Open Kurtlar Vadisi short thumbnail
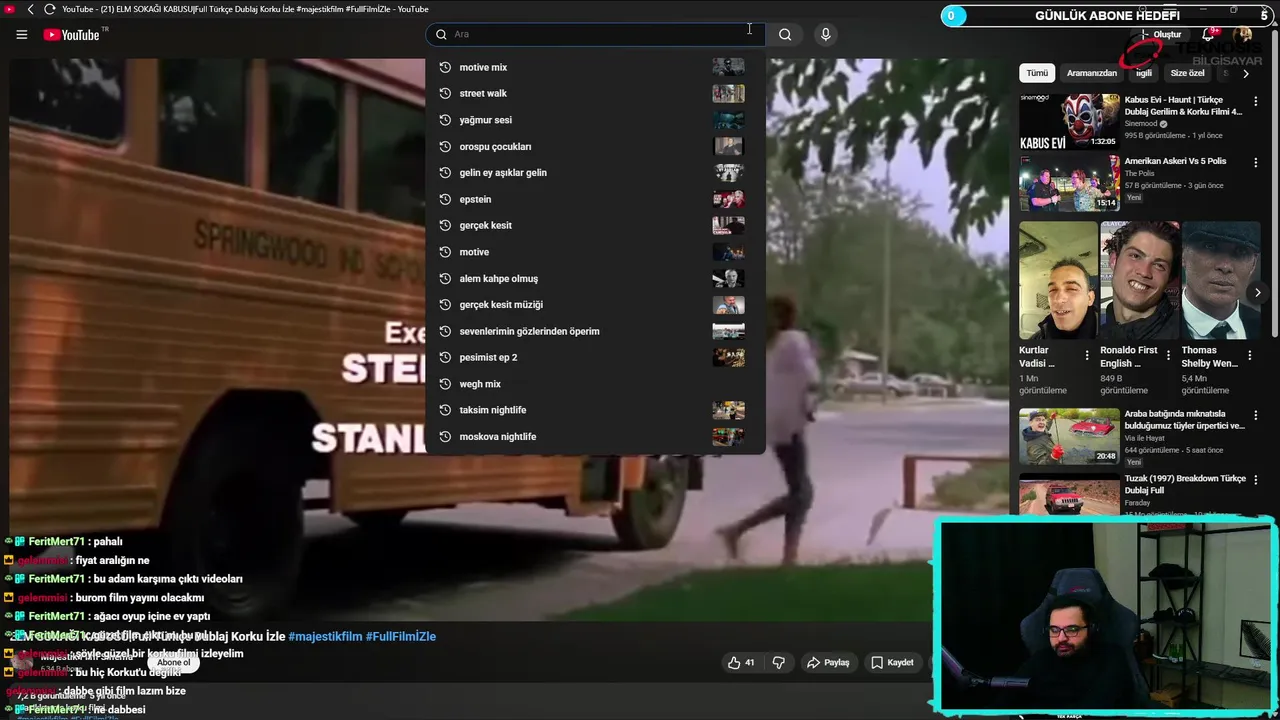 1058,280
